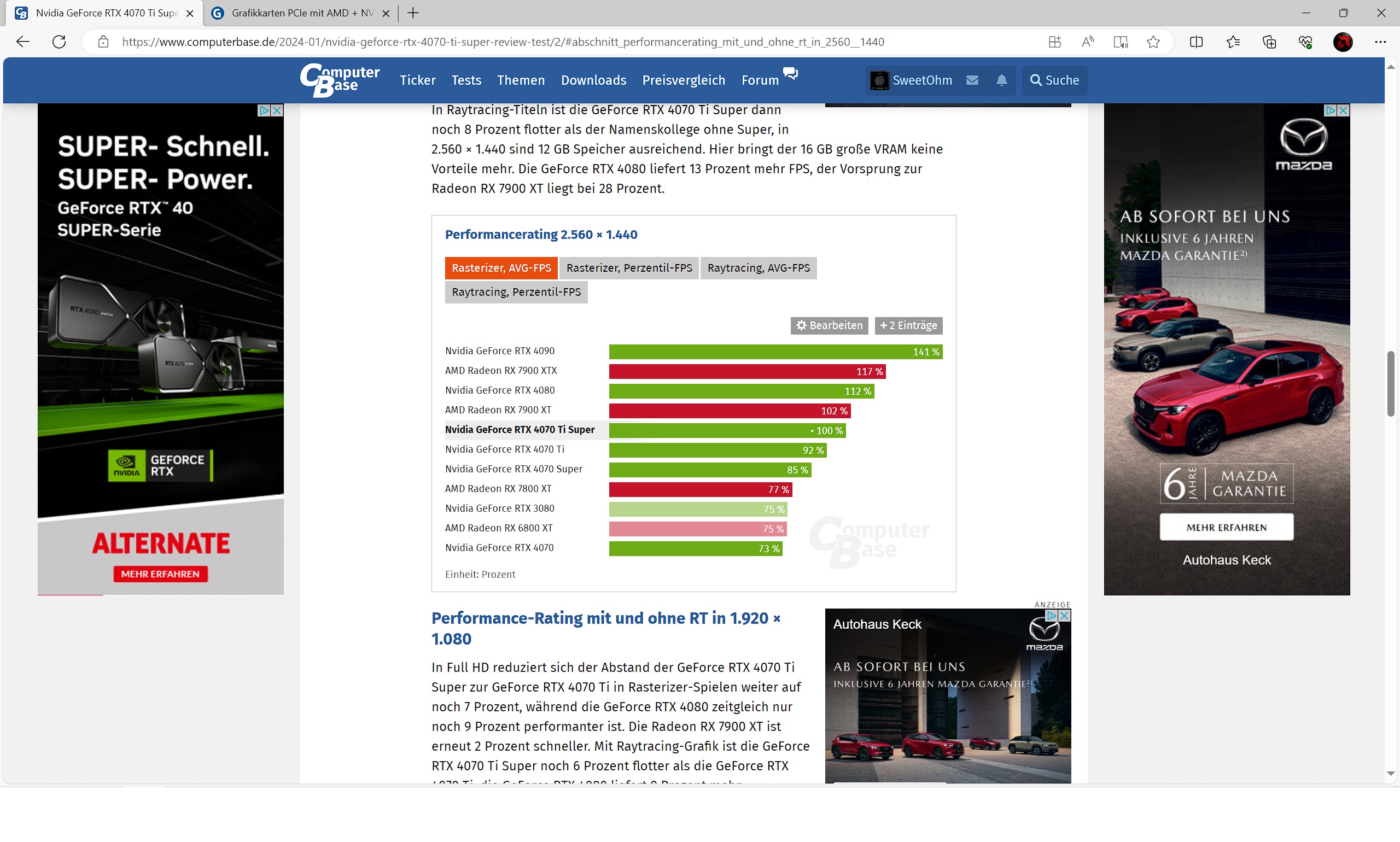This screenshot has height=842, width=1400.
Task: Click the page's vertical scrollbar thumb
Action: click(x=1390, y=384)
